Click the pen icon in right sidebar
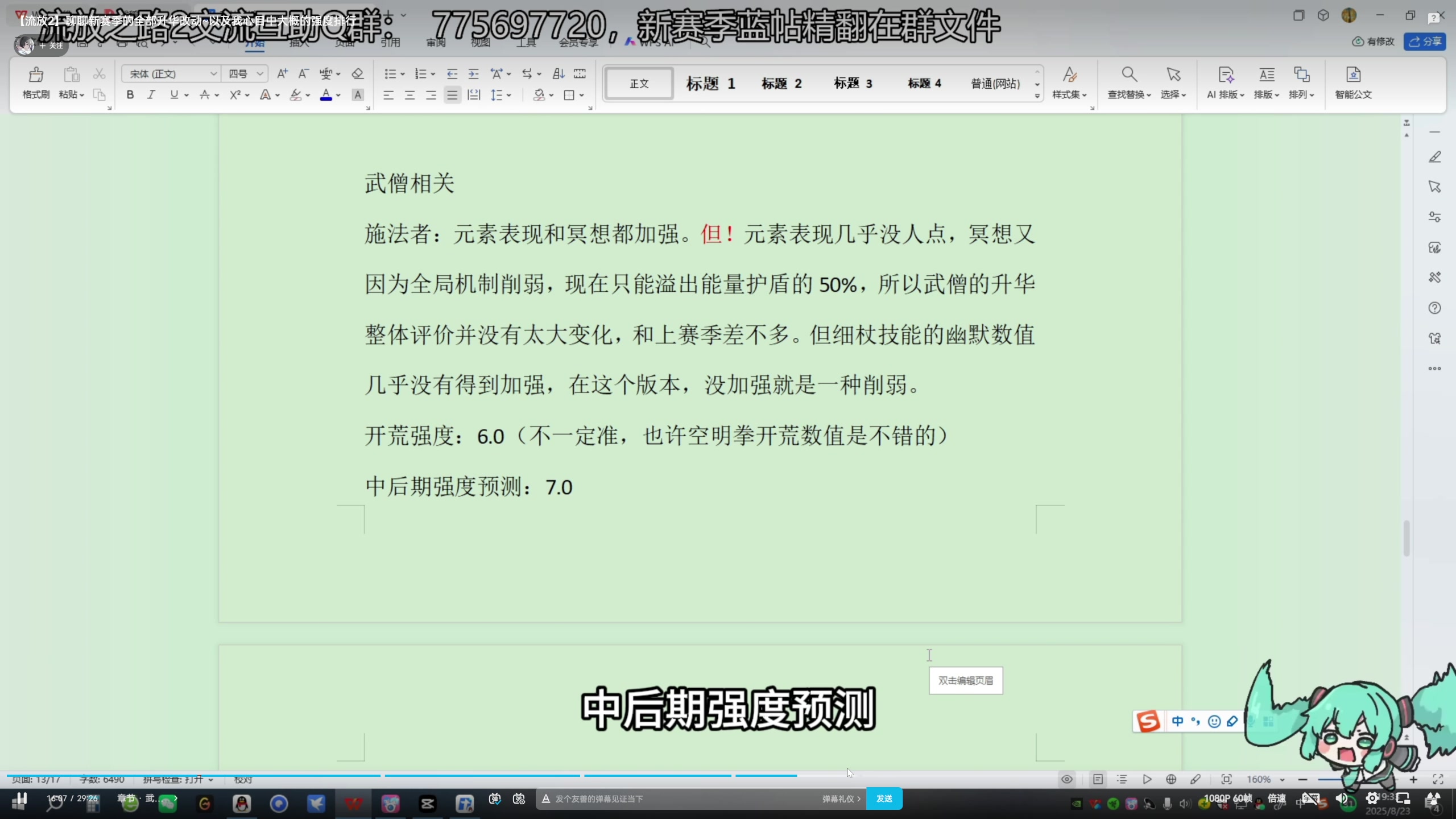1456x819 pixels. [x=1434, y=157]
